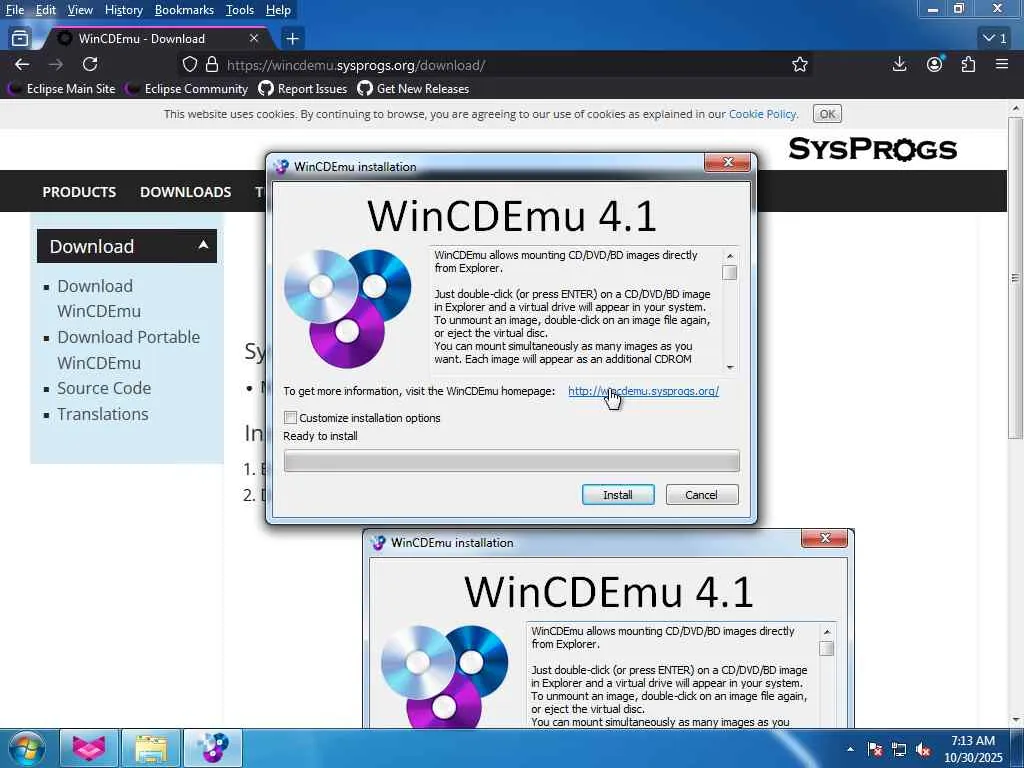Click Cancel in the front installer dialog

pyautogui.click(x=701, y=494)
